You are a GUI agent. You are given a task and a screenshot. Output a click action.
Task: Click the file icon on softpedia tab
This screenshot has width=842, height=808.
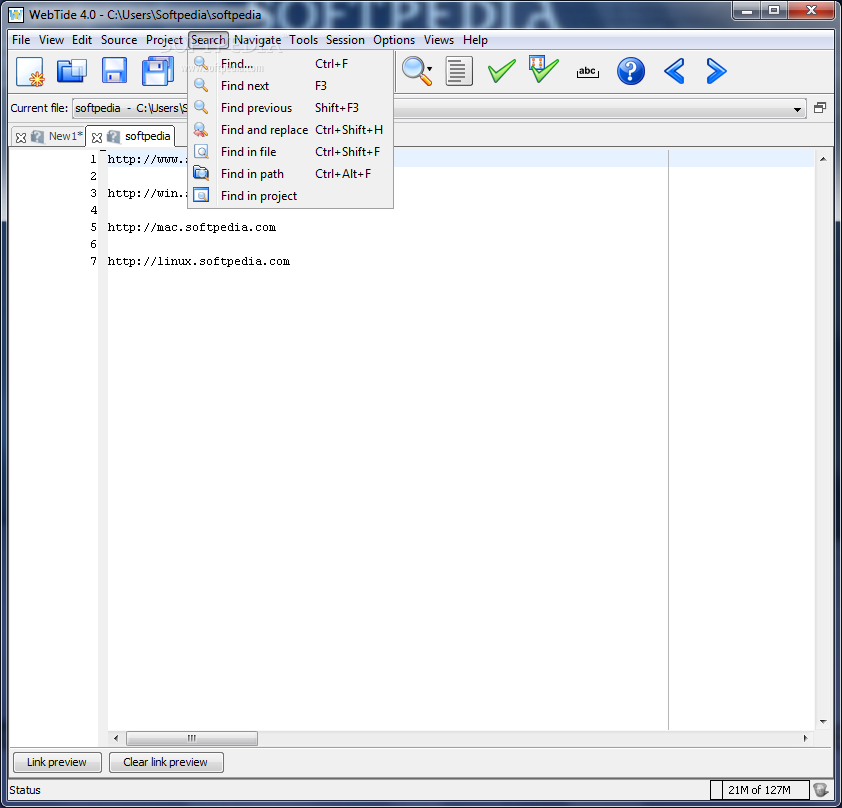[x=113, y=137]
